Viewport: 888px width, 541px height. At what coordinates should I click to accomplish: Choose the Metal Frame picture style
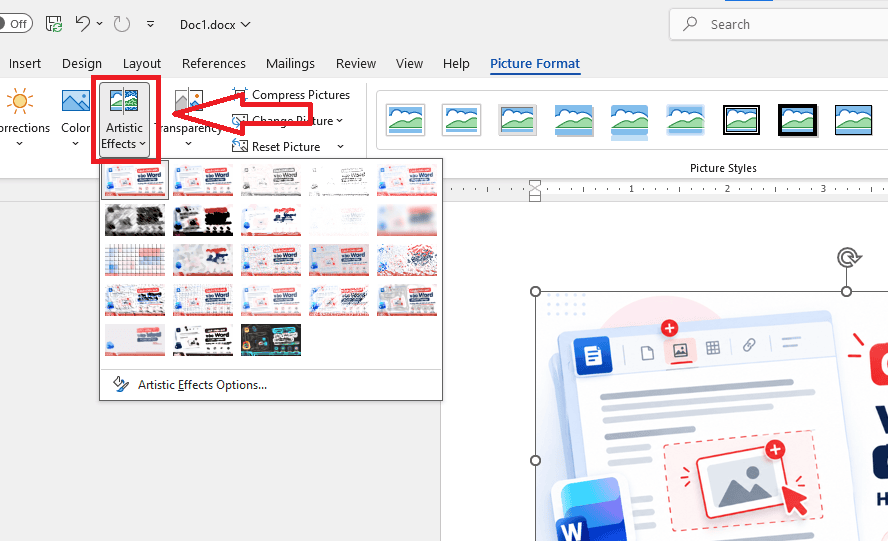(x=517, y=120)
